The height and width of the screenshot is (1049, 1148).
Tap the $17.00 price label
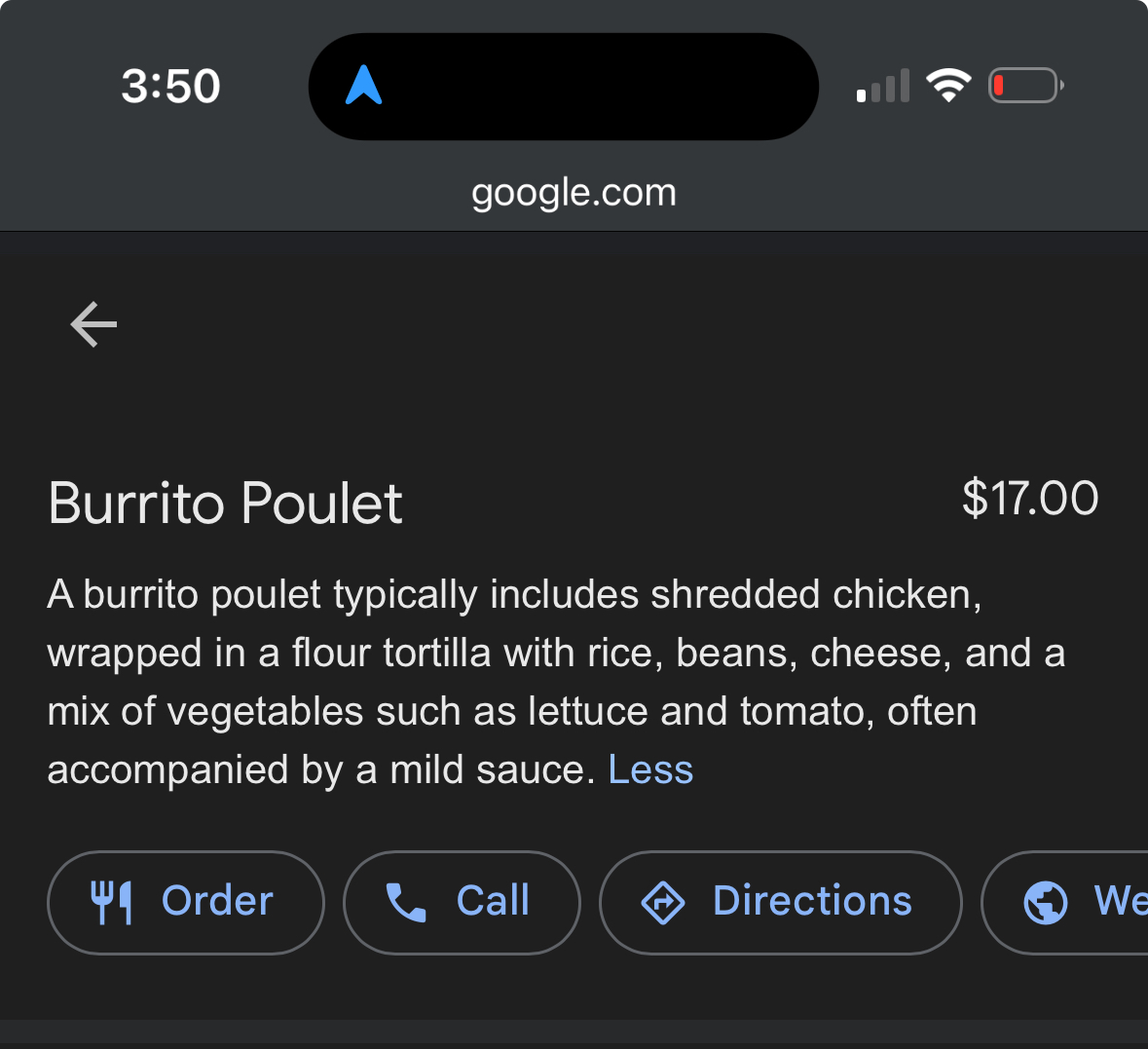pyautogui.click(x=1031, y=498)
